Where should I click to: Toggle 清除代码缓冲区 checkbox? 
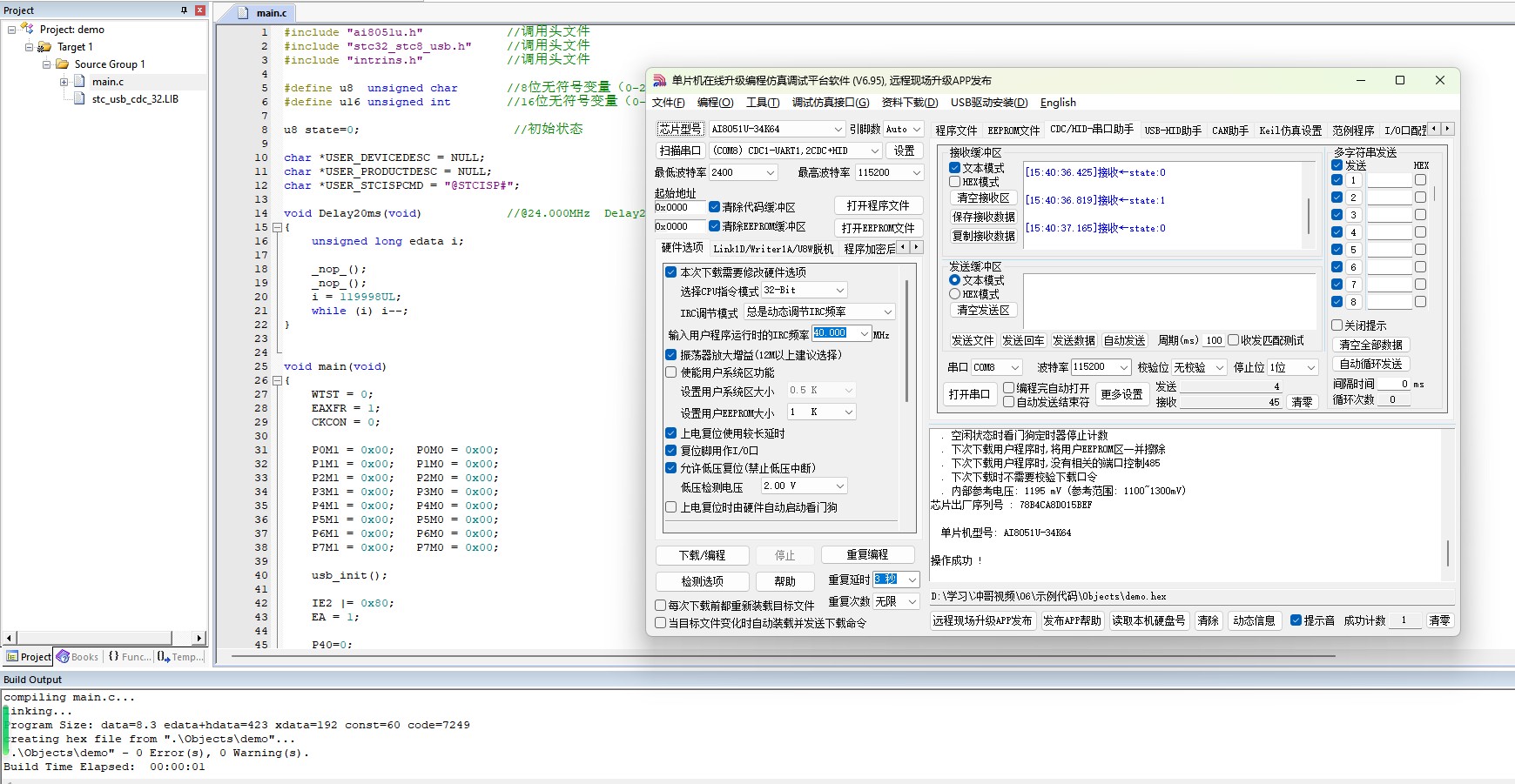(714, 207)
